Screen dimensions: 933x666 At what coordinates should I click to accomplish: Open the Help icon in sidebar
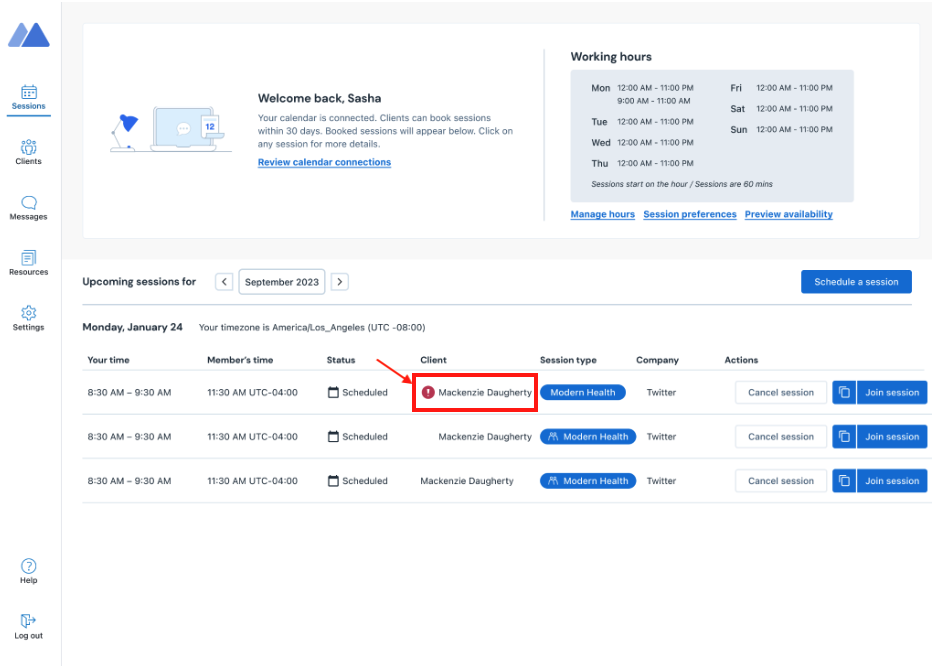click(x=29, y=570)
